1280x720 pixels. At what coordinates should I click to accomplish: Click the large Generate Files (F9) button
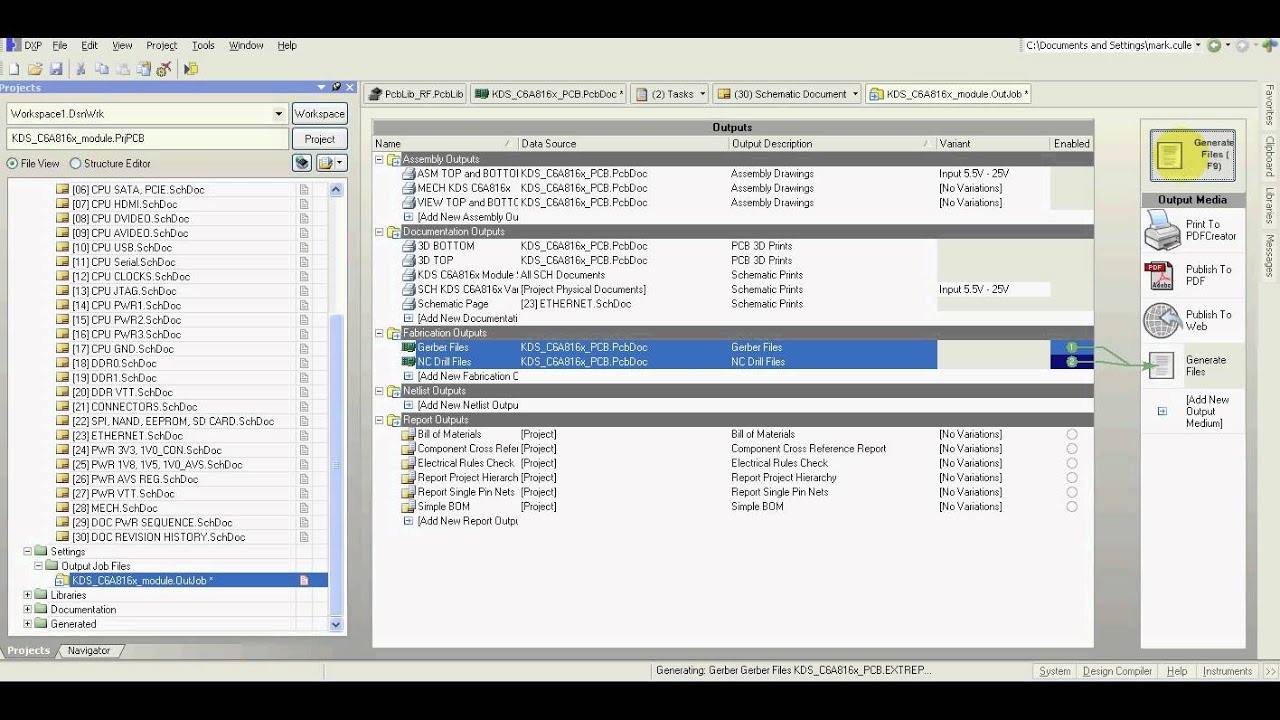click(x=1192, y=155)
